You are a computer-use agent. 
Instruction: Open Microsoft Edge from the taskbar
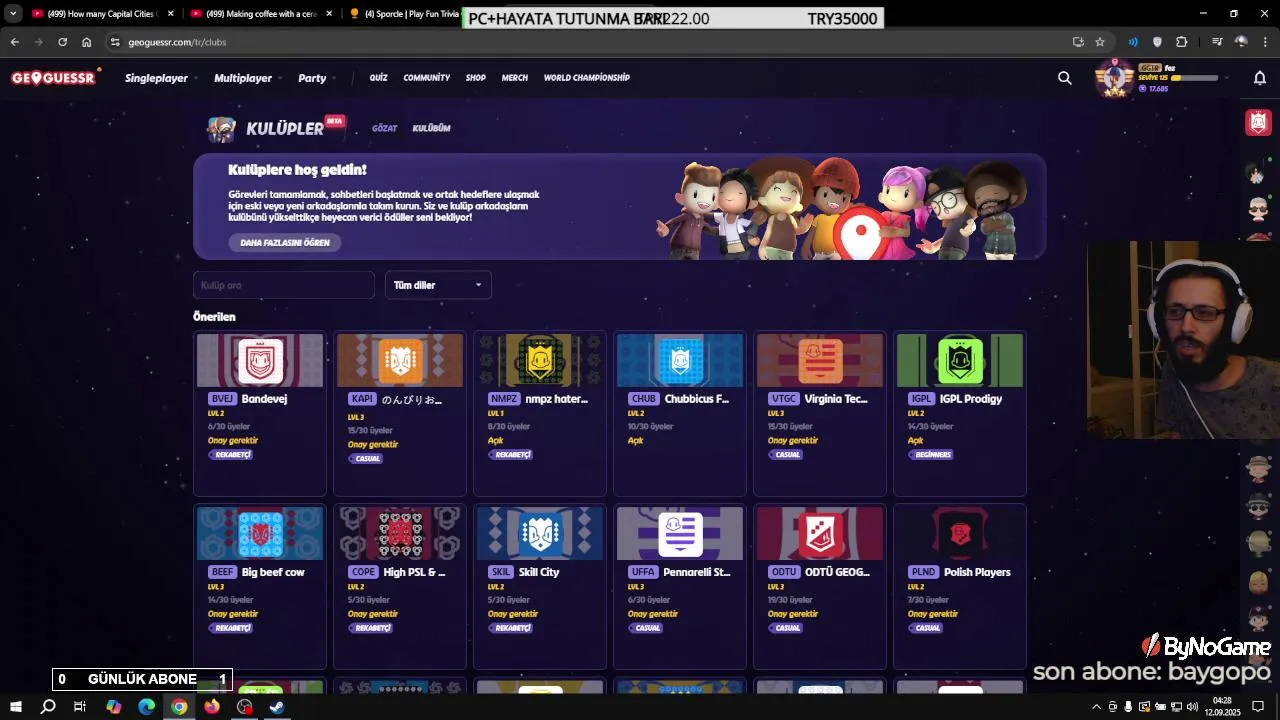(x=146, y=707)
